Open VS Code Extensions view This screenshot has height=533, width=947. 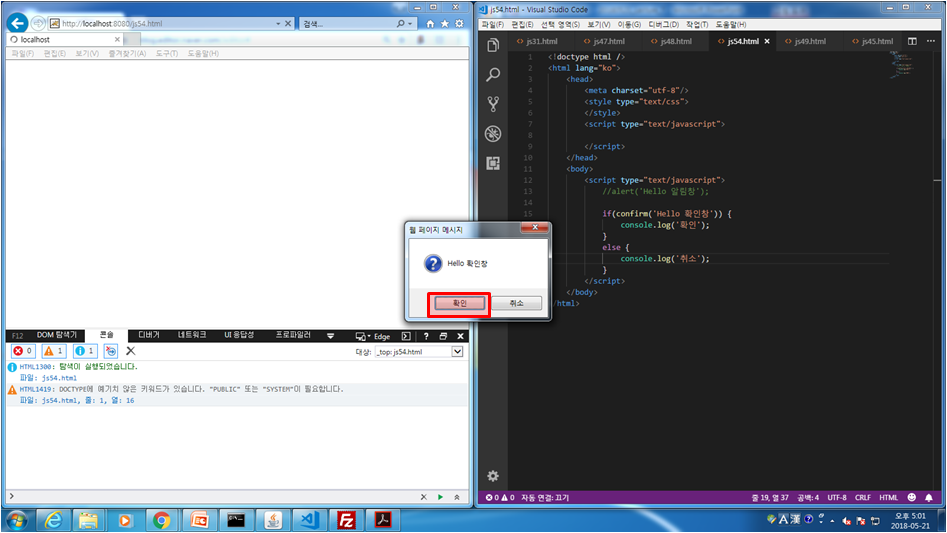coord(493,163)
